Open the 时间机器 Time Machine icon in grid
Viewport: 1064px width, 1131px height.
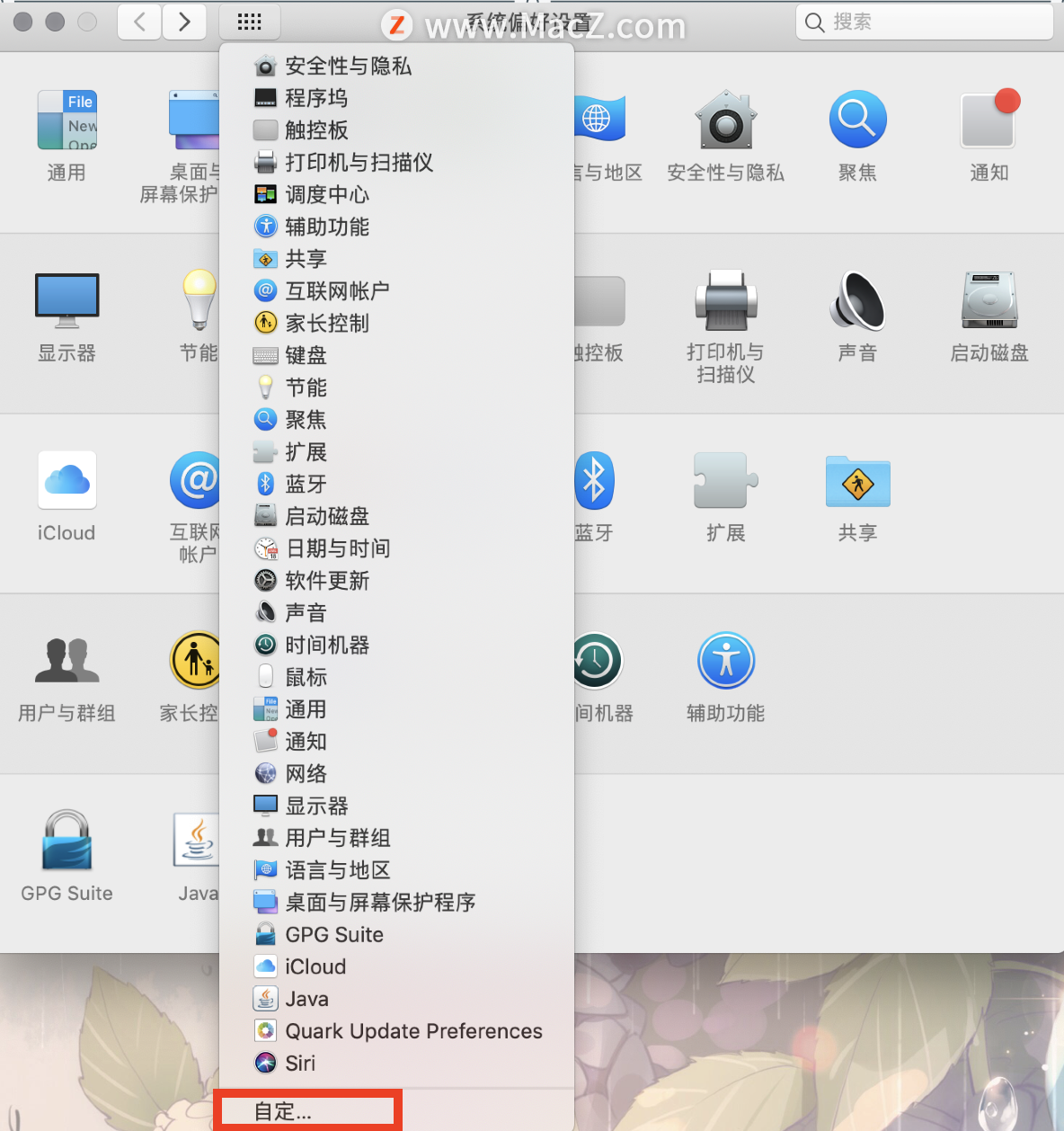598,661
